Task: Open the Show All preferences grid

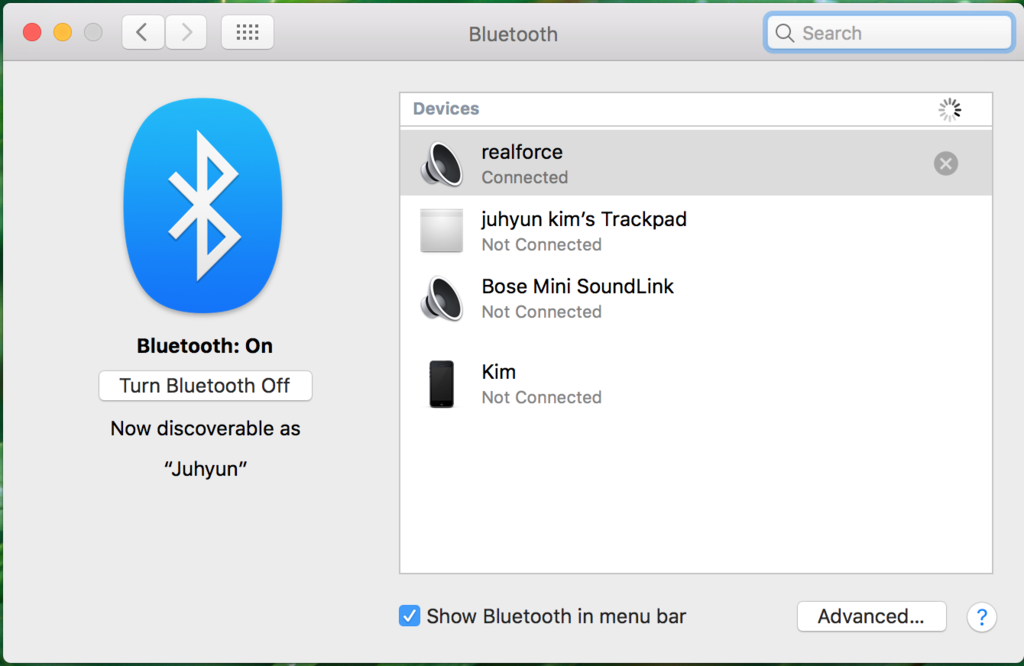Action: [248, 32]
